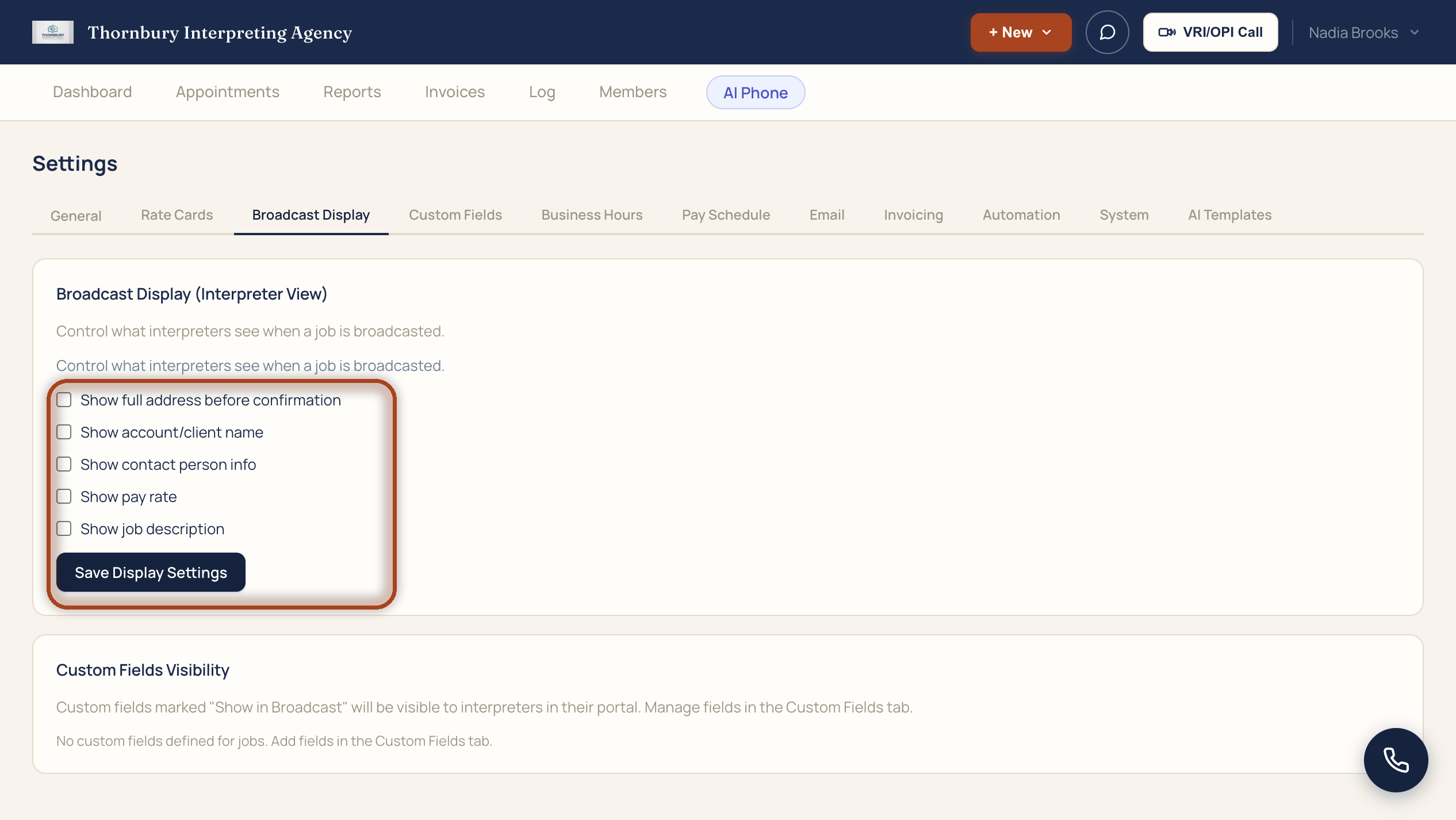Enable Show full address before confirmation

tap(64, 400)
